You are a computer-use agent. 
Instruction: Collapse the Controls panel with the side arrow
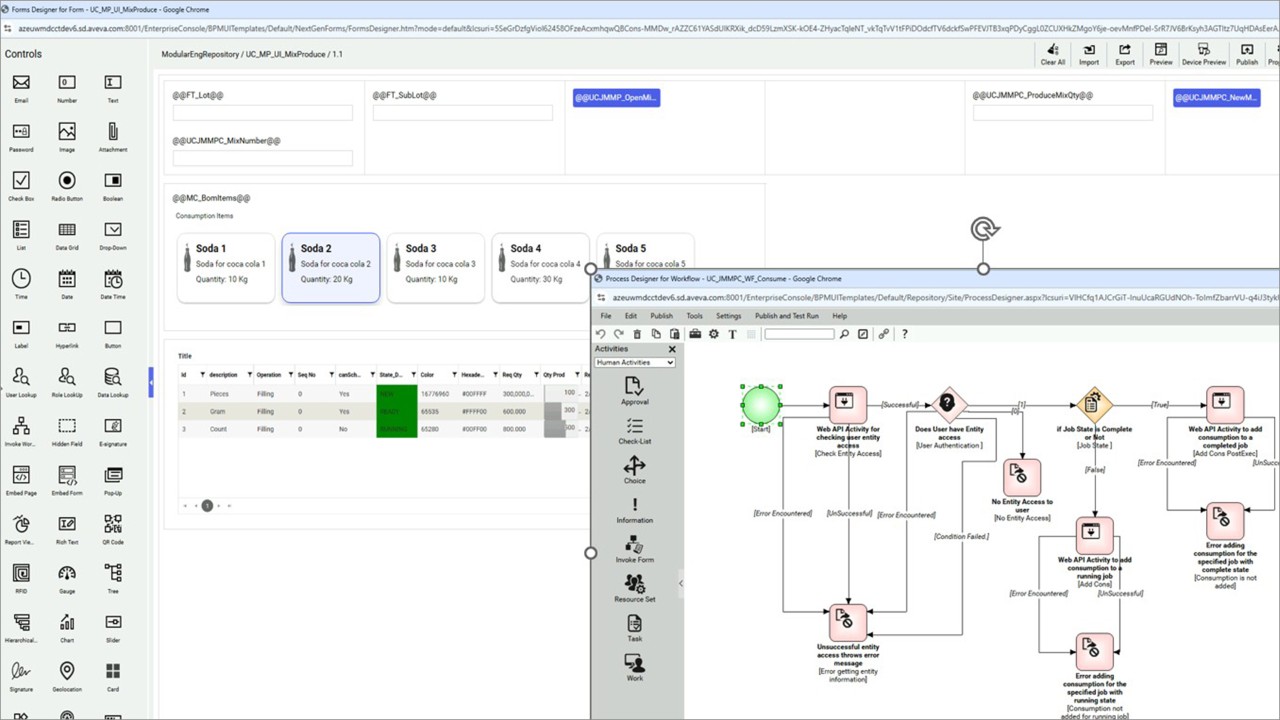(x=151, y=381)
